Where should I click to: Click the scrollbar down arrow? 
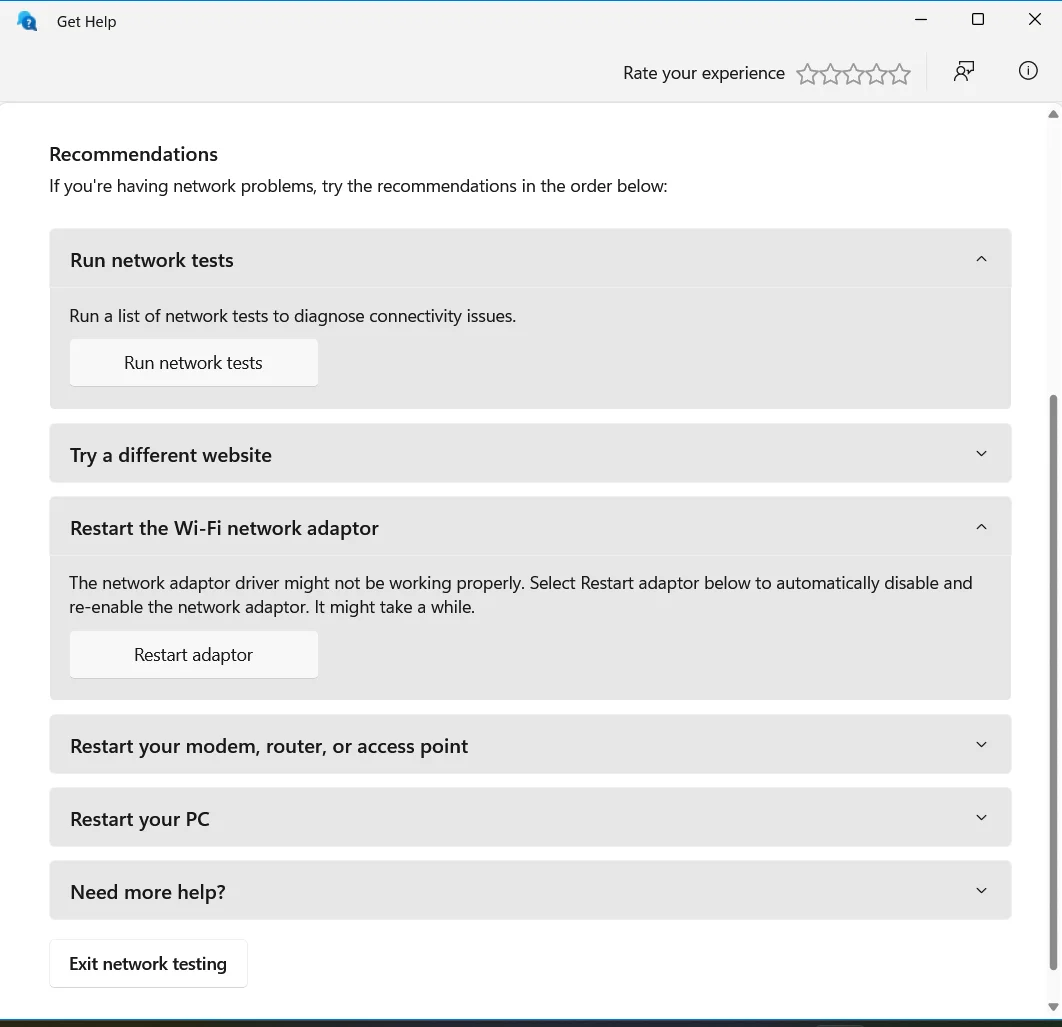tap(1053, 1007)
